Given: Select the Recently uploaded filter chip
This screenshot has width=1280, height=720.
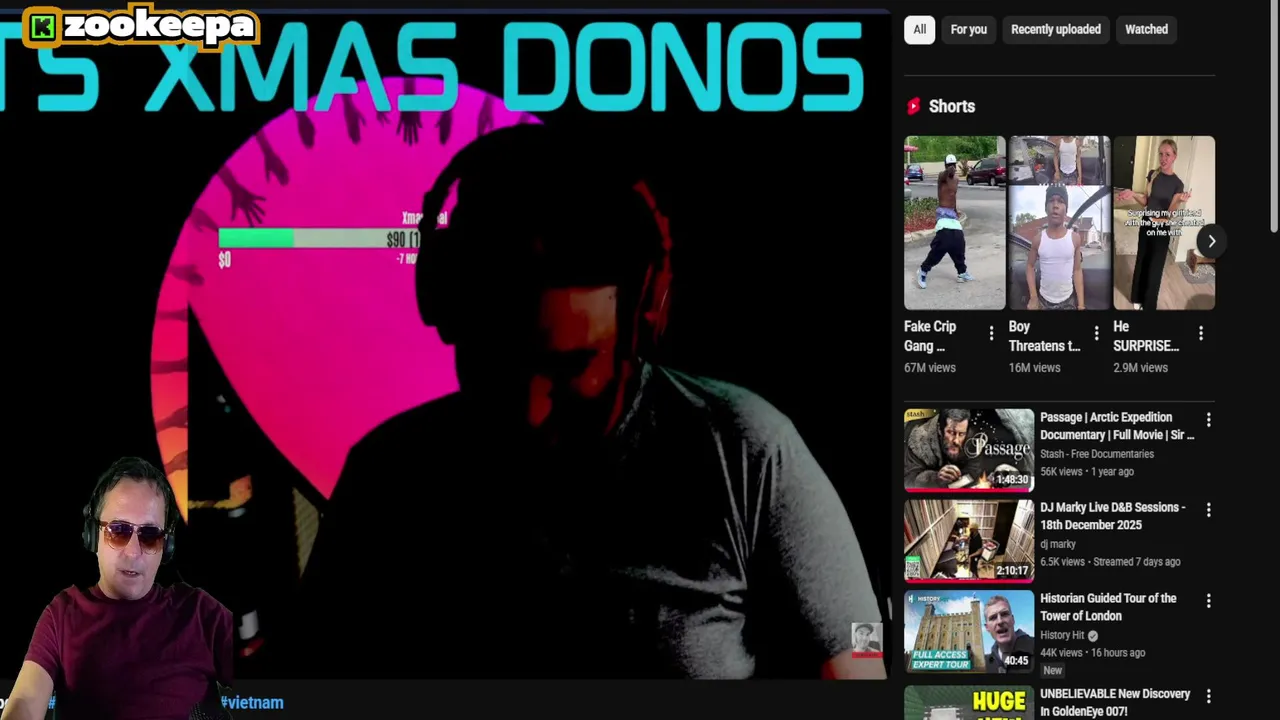Looking at the screenshot, I should [x=1055, y=29].
